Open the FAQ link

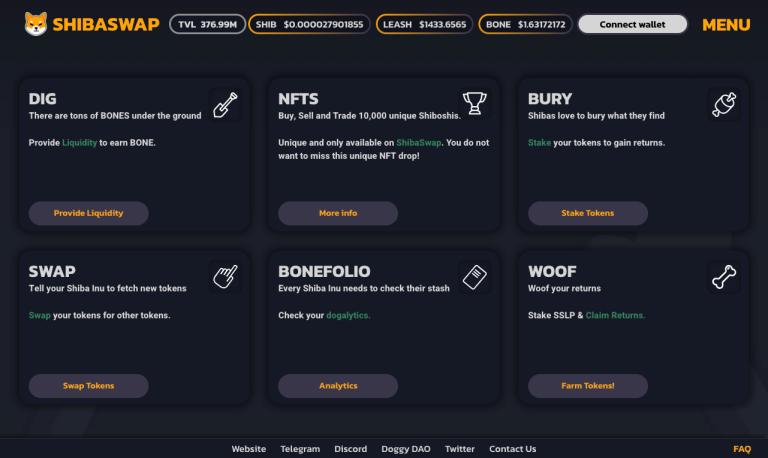742,449
